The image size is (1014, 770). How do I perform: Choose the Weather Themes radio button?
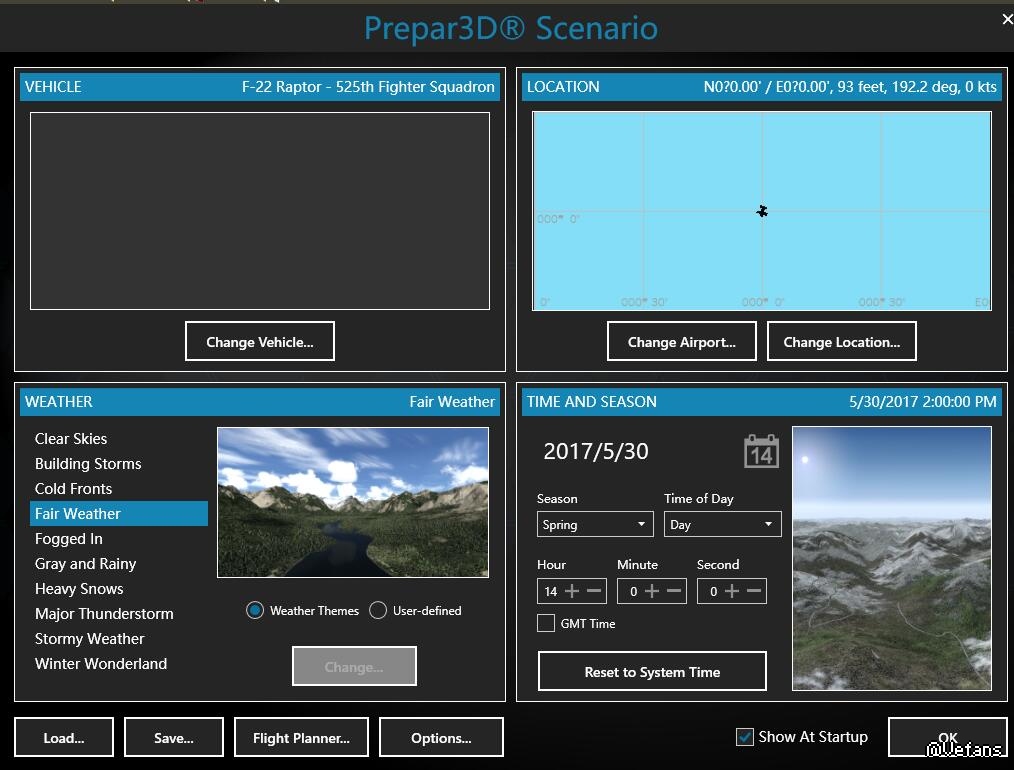255,610
